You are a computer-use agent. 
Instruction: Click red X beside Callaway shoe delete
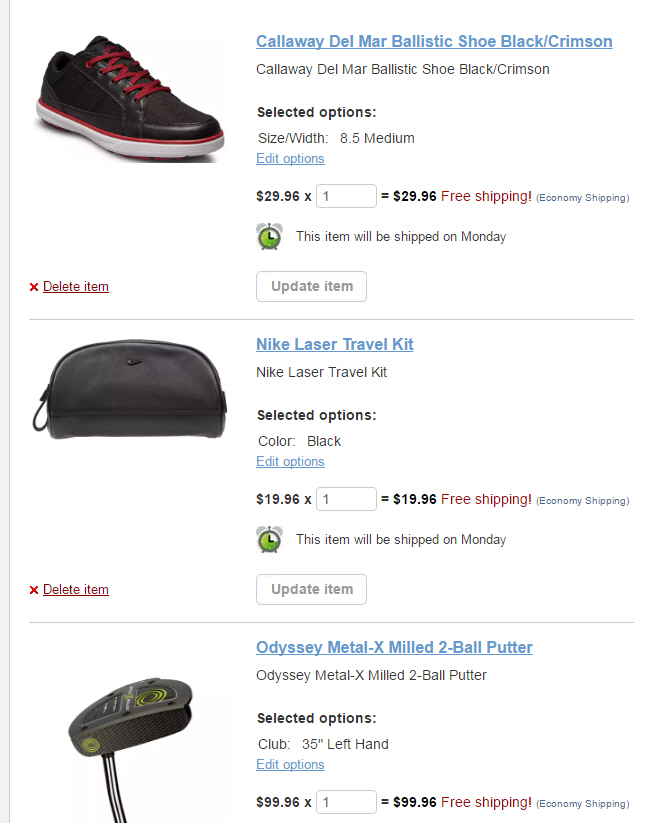[34, 287]
